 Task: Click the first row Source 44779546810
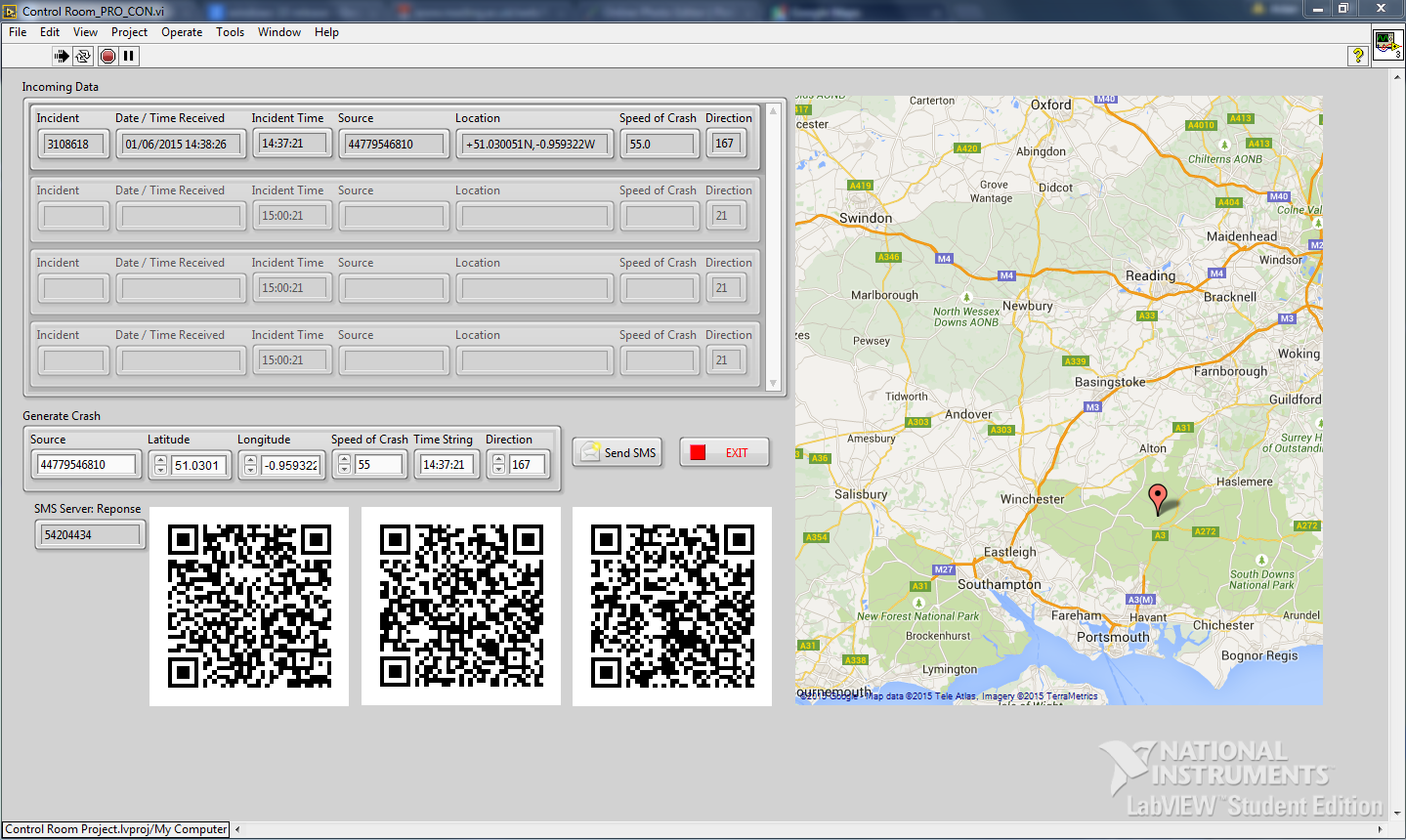pos(394,144)
